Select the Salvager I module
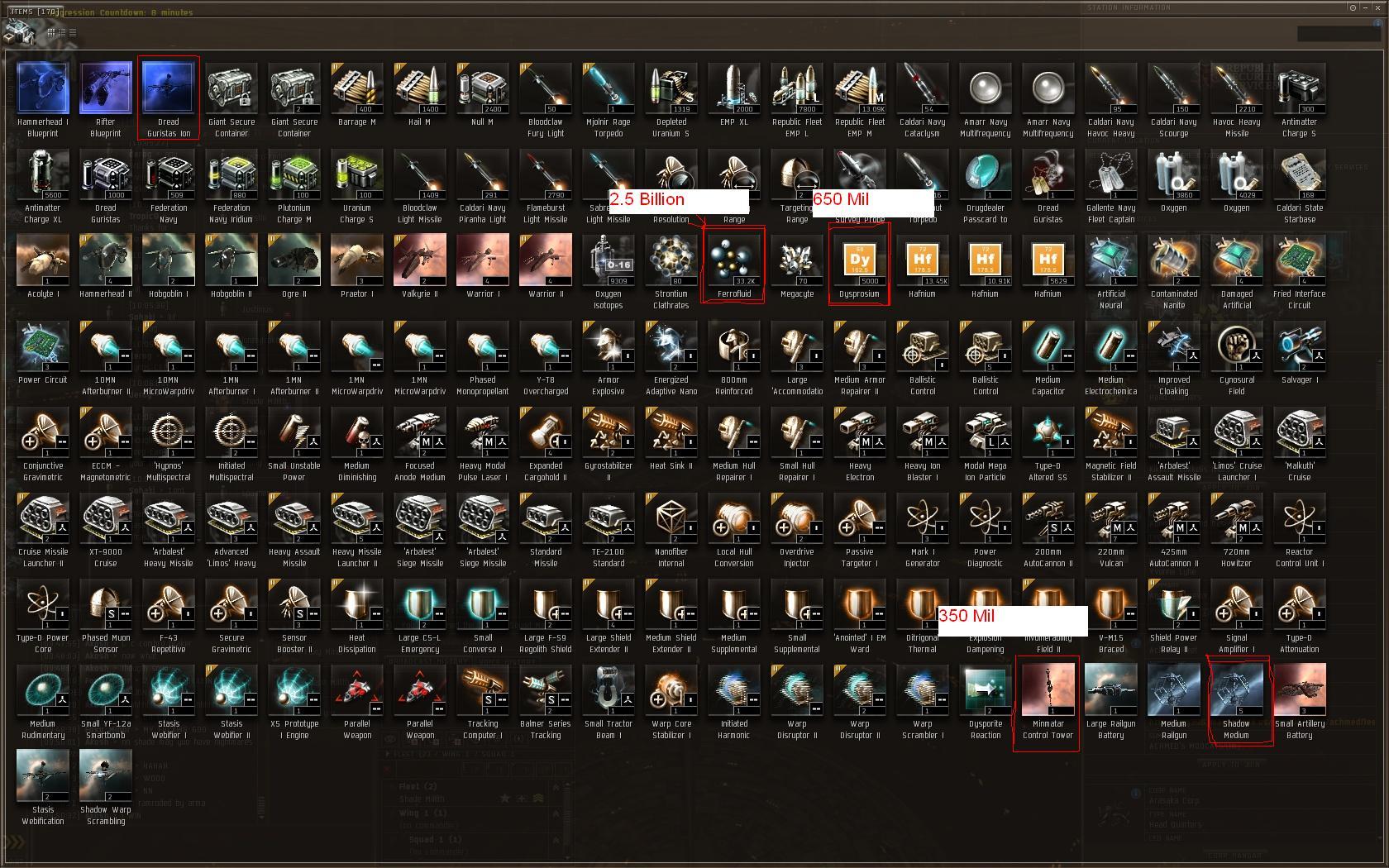 (x=1300, y=351)
